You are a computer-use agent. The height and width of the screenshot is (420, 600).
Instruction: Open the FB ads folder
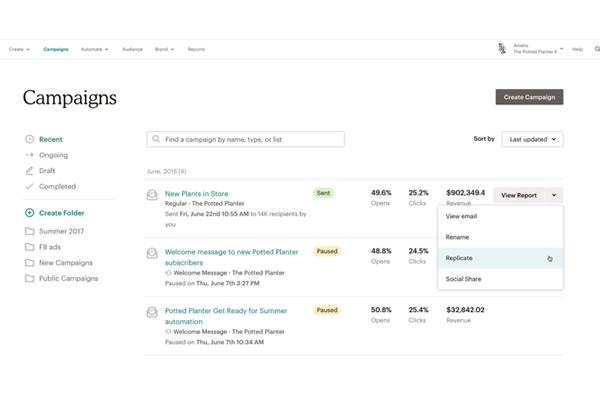(50, 247)
